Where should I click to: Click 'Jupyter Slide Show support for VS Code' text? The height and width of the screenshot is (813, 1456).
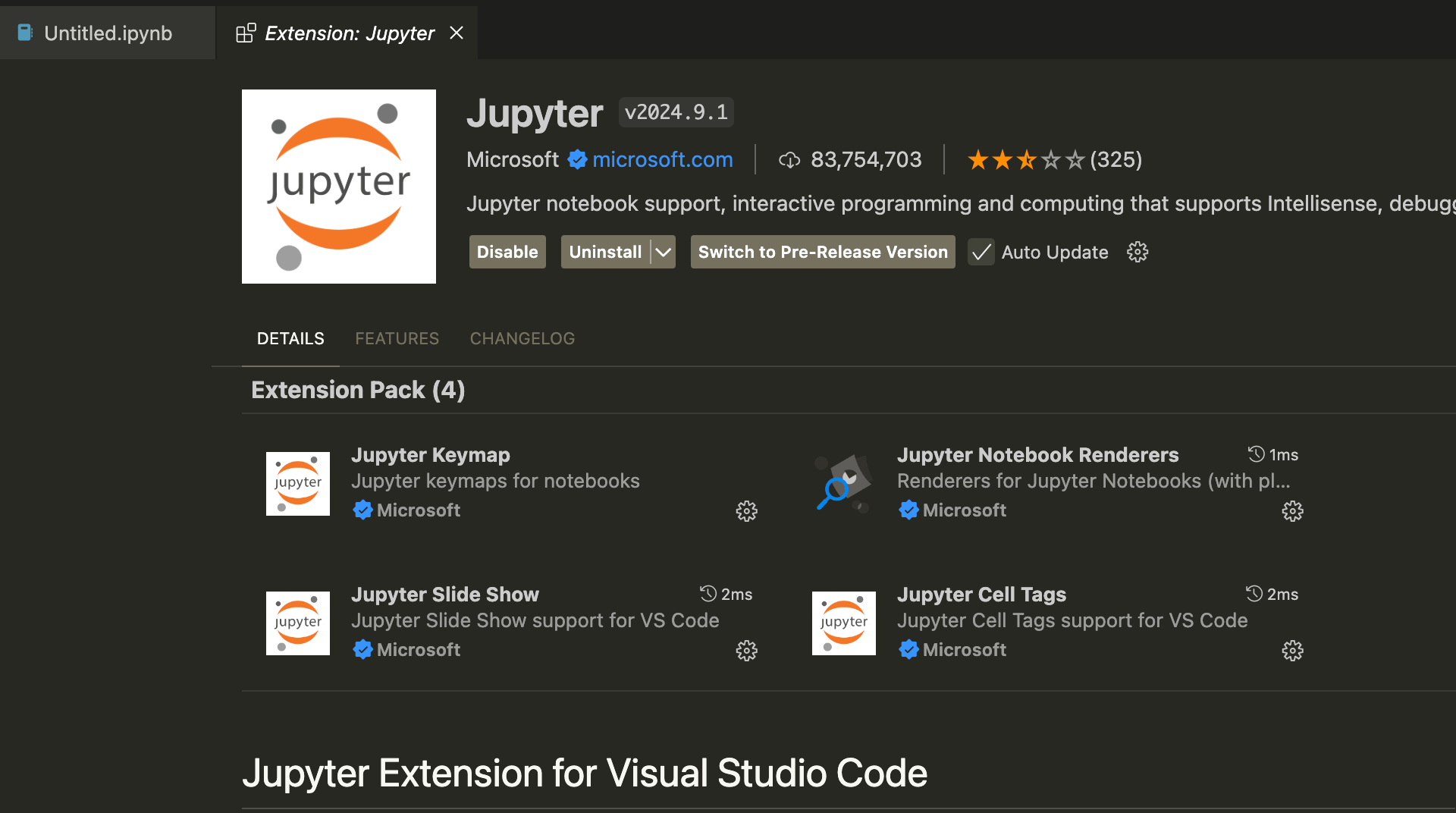535,620
